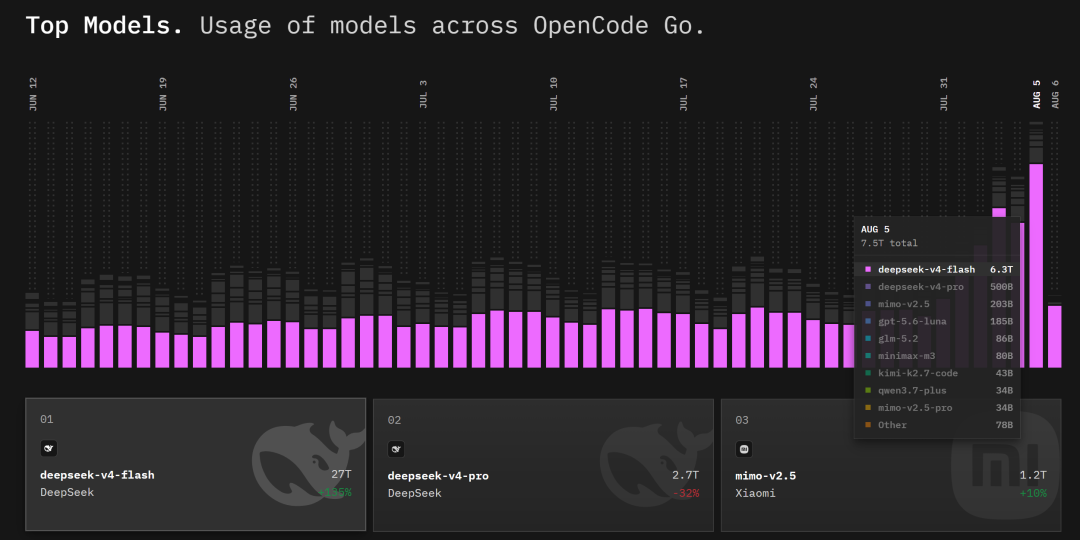This screenshot has width=1080, height=540.
Task: Select deepseek-v4-flash row in tooltip
Action: (x=937, y=269)
